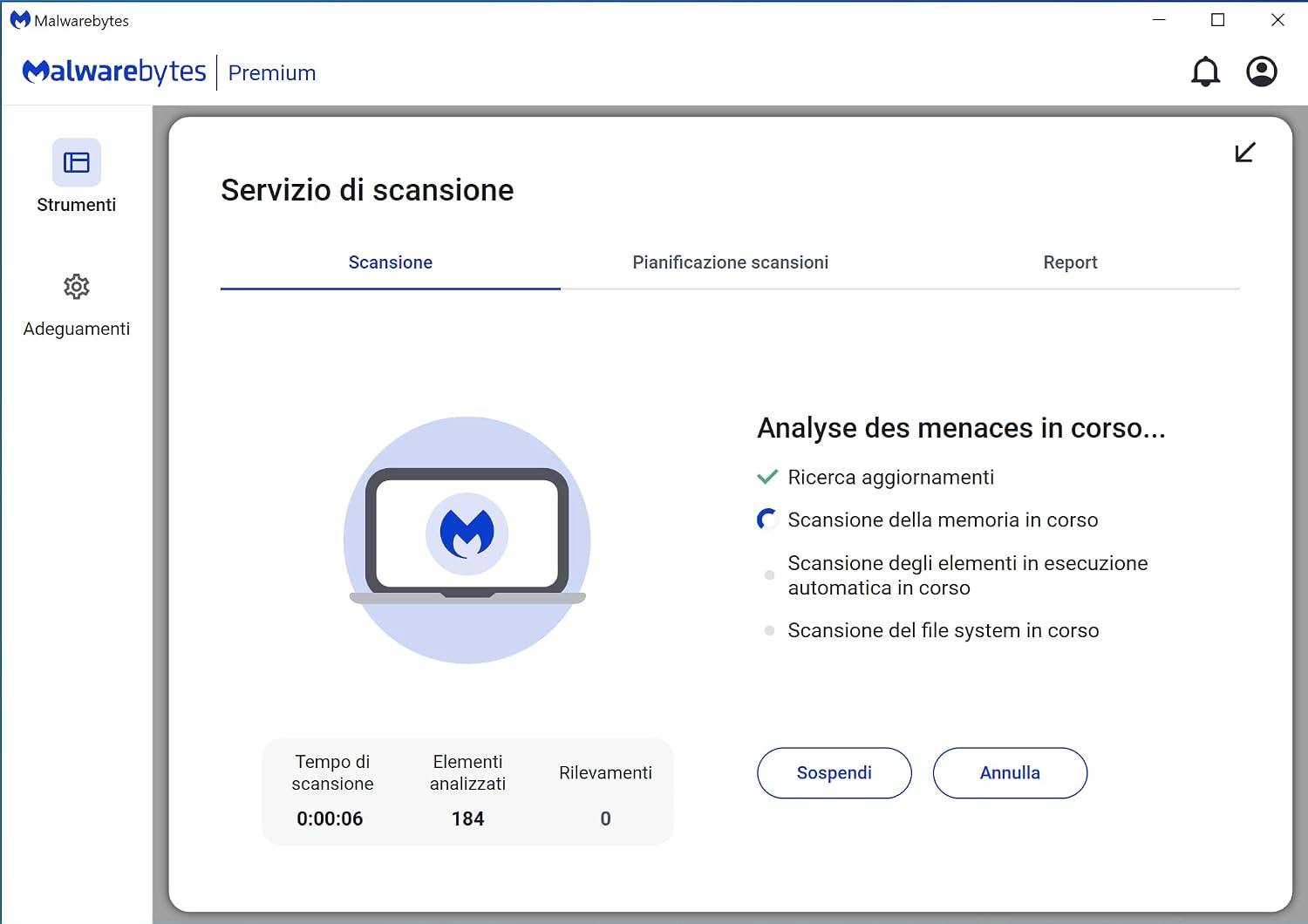
Task: Close the Malwarebytes window
Action: tap(1277, 20)
